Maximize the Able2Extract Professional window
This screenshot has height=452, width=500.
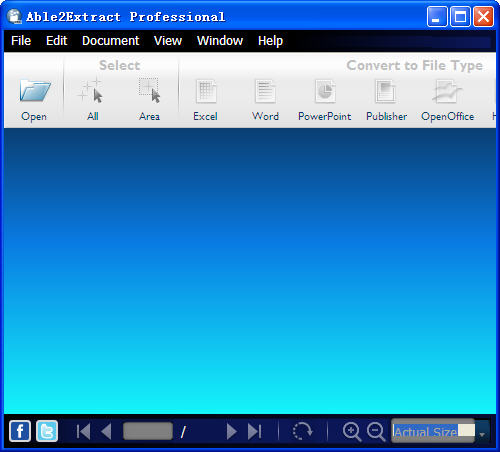coord(460,16)
